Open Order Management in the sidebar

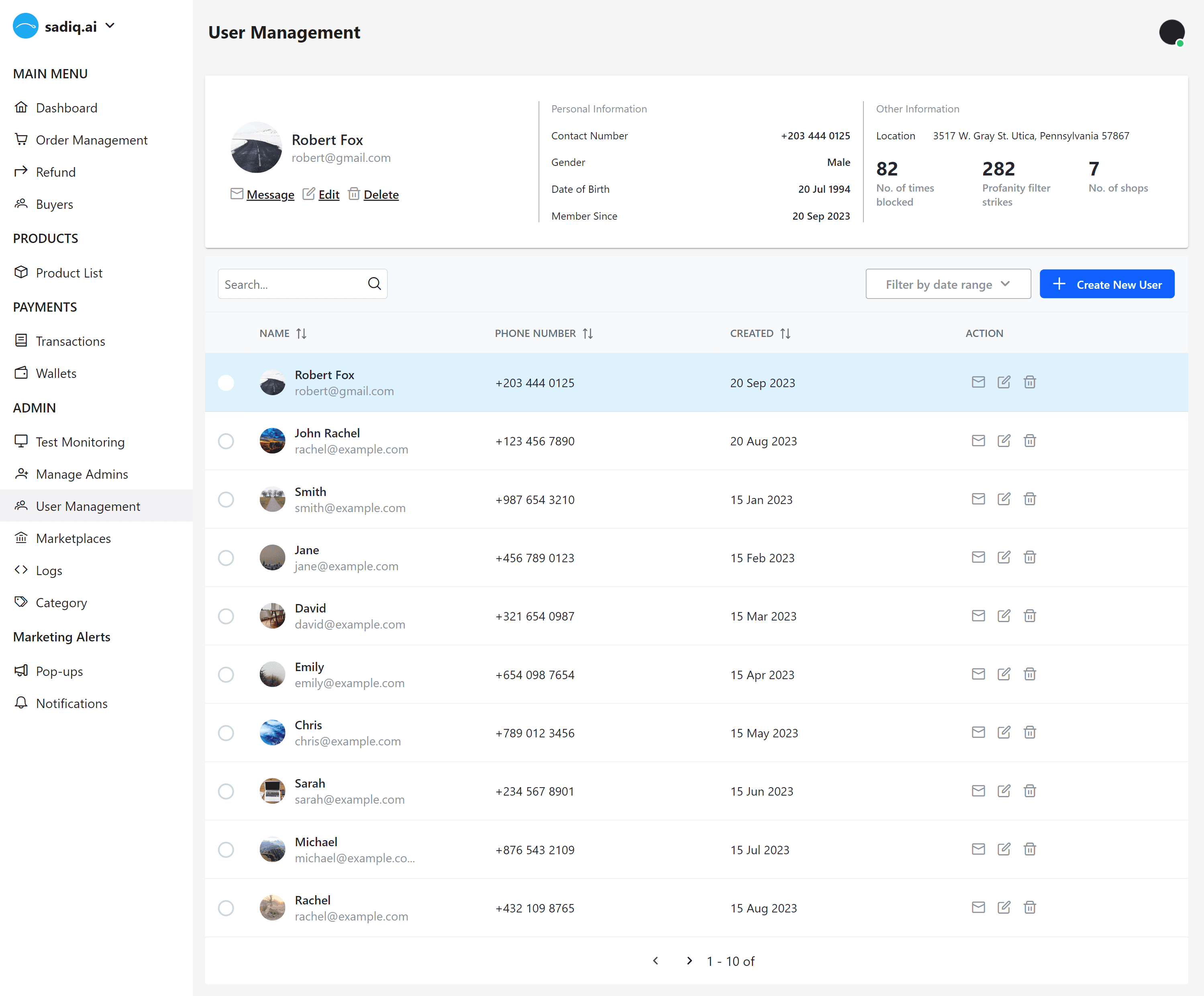[96, 140]
